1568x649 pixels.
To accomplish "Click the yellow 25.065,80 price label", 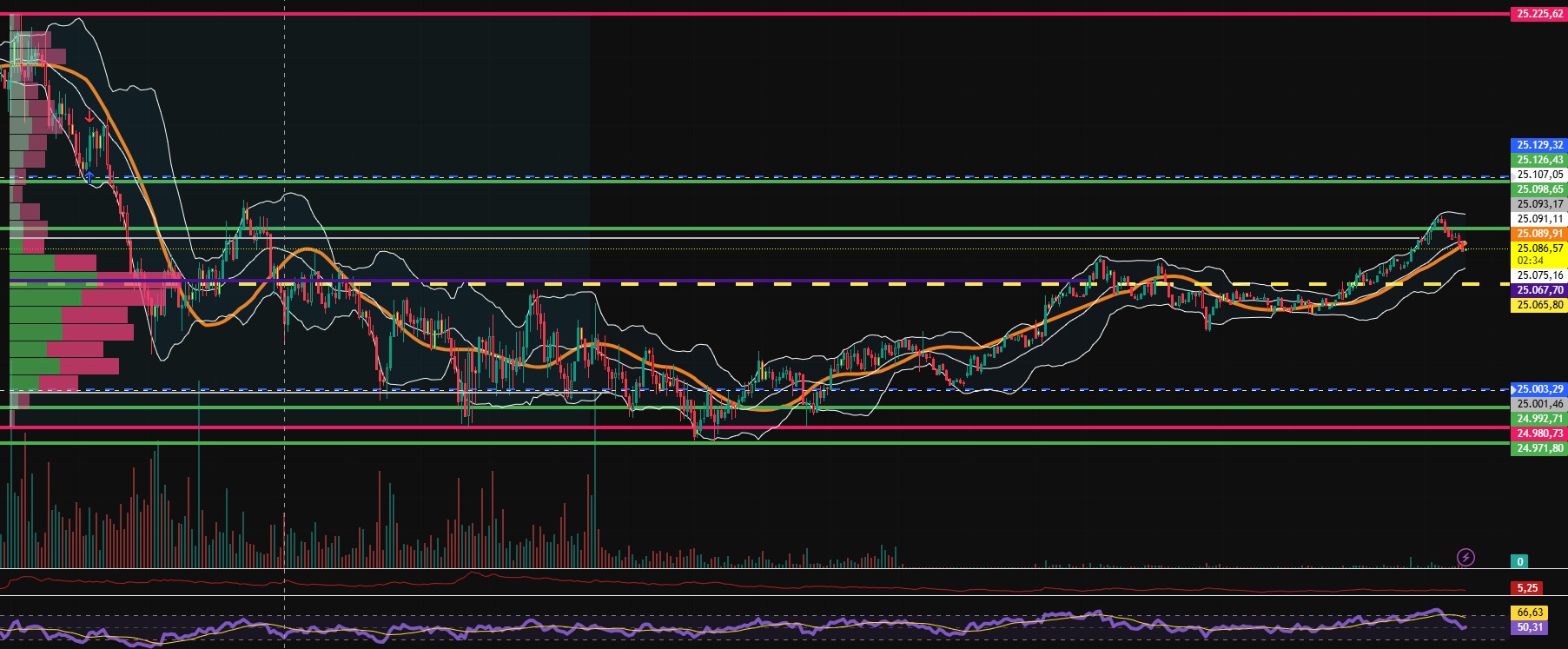I will pyautogui.click(x=1538, y=305).
